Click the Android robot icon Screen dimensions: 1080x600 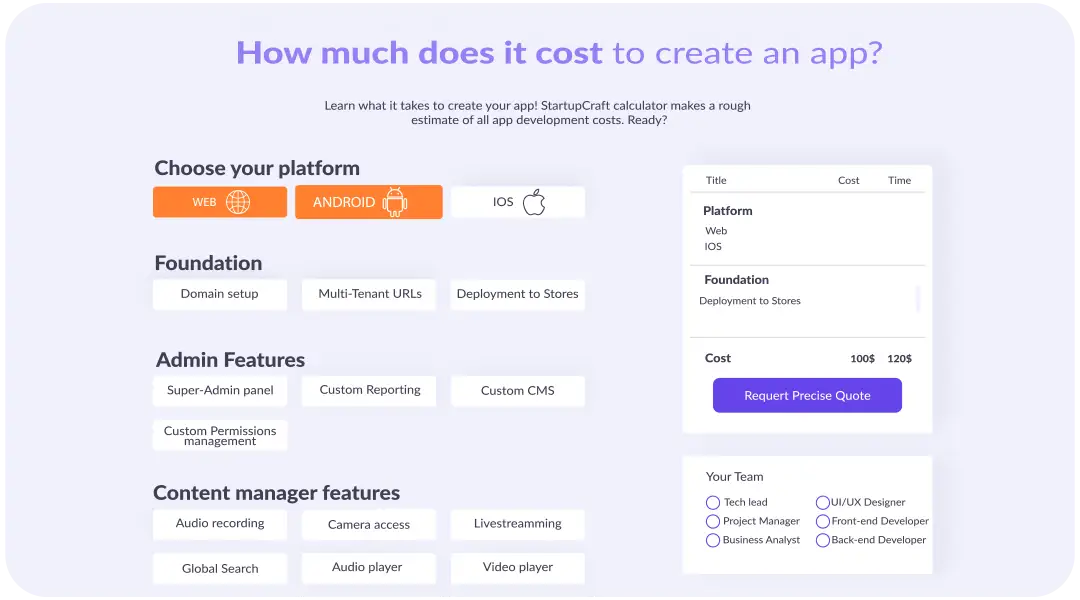point(395,202)
